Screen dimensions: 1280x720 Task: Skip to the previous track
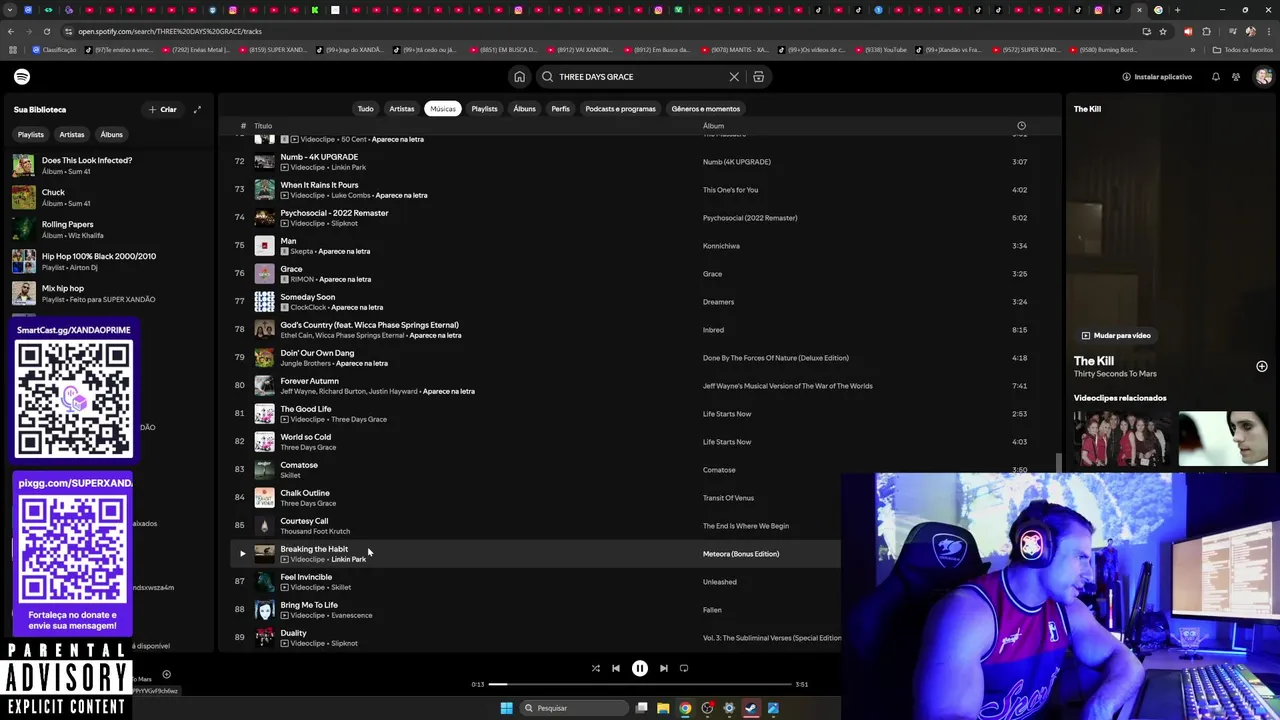(x=616, y=668)
